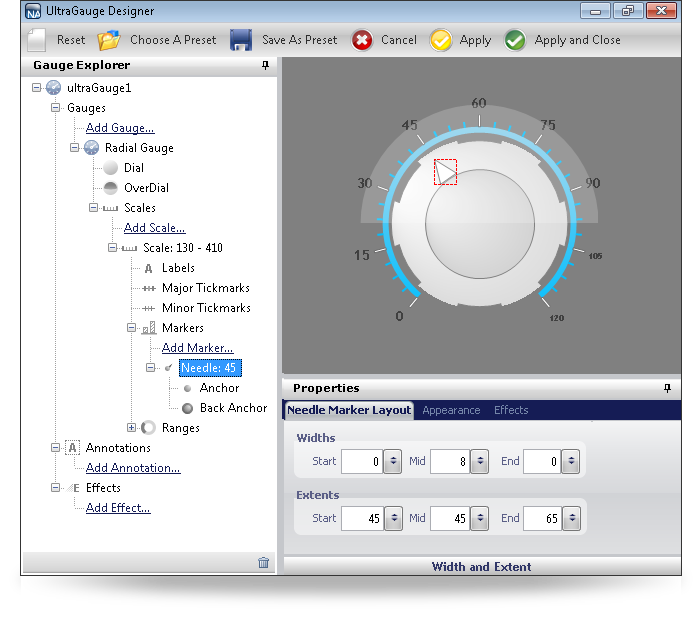Click the Width and Extent header bar
This screenshot has height=634, width=700.
[x=482, y=567]
